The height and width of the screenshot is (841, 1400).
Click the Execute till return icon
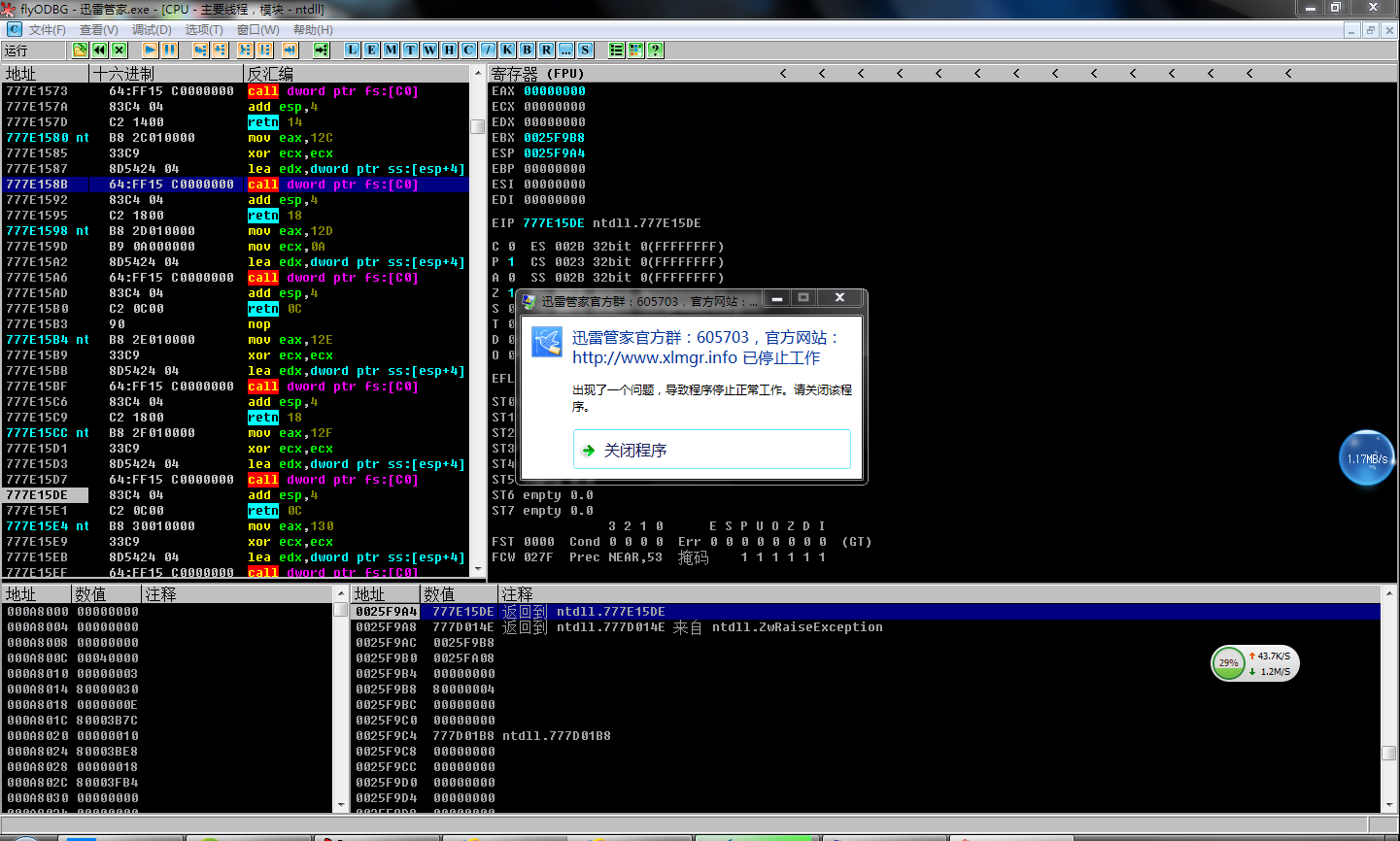(290, 50)
